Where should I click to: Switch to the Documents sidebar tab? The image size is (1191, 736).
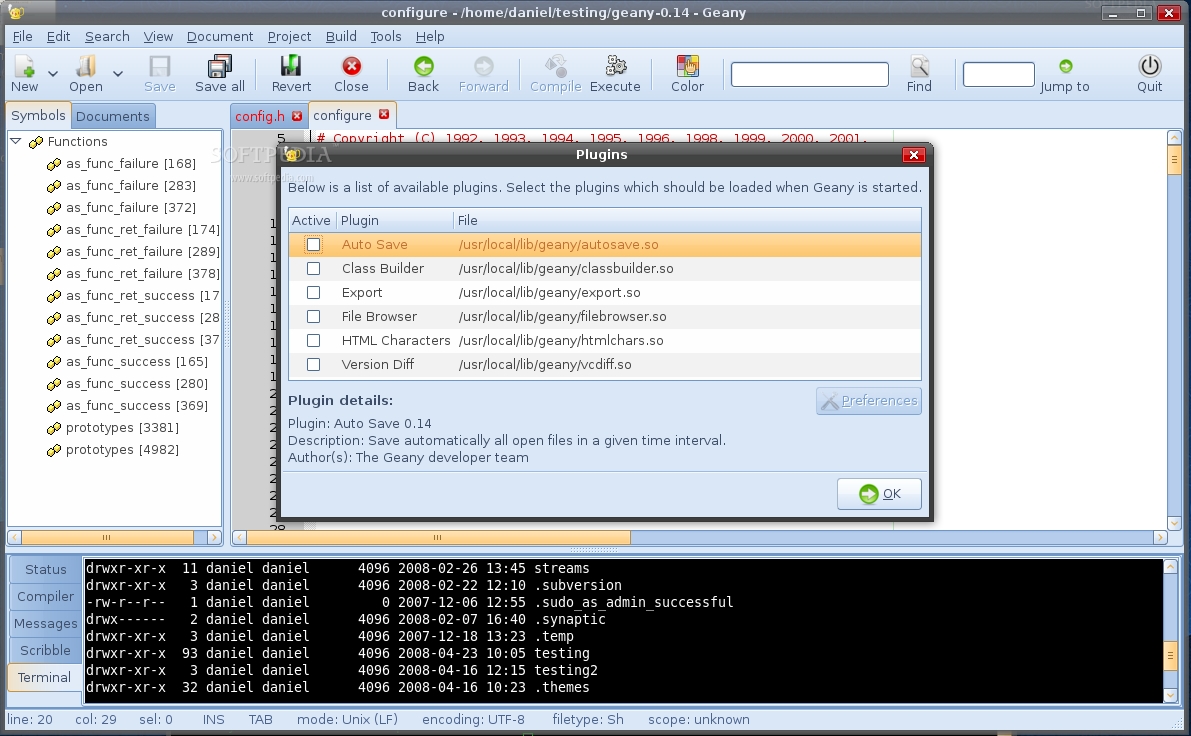click(x=112, y=116)
